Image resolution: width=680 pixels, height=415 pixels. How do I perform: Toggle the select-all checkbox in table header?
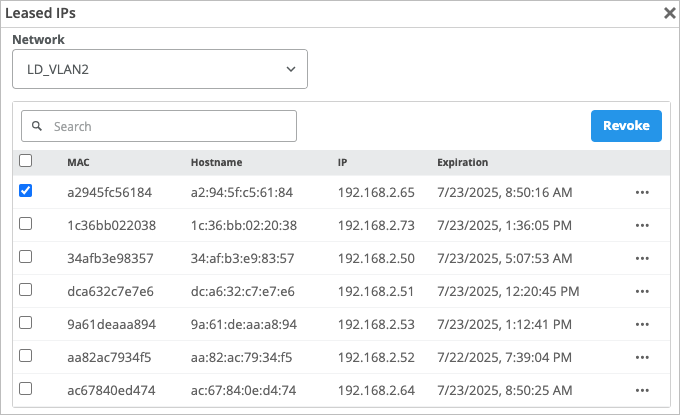26,161
